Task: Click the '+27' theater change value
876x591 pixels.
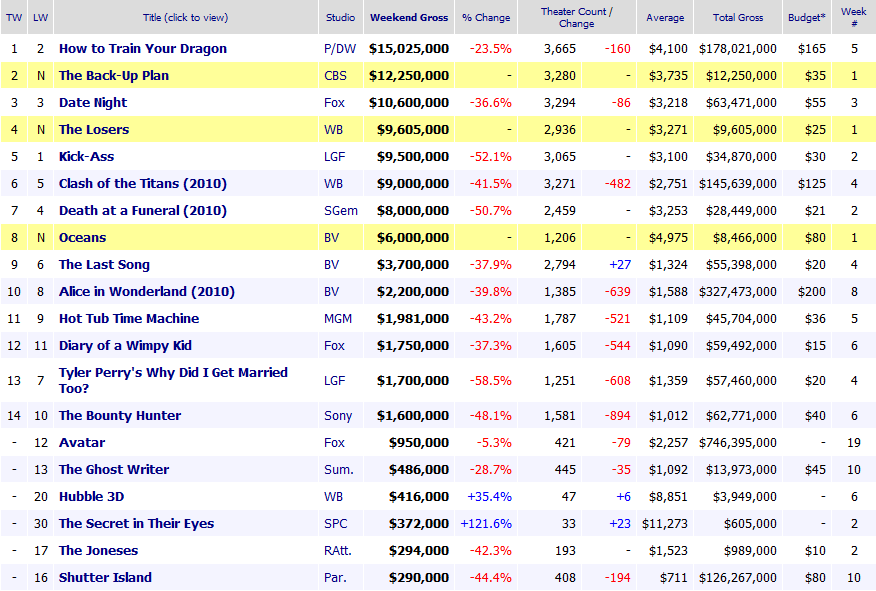Action: pos(620,265)
